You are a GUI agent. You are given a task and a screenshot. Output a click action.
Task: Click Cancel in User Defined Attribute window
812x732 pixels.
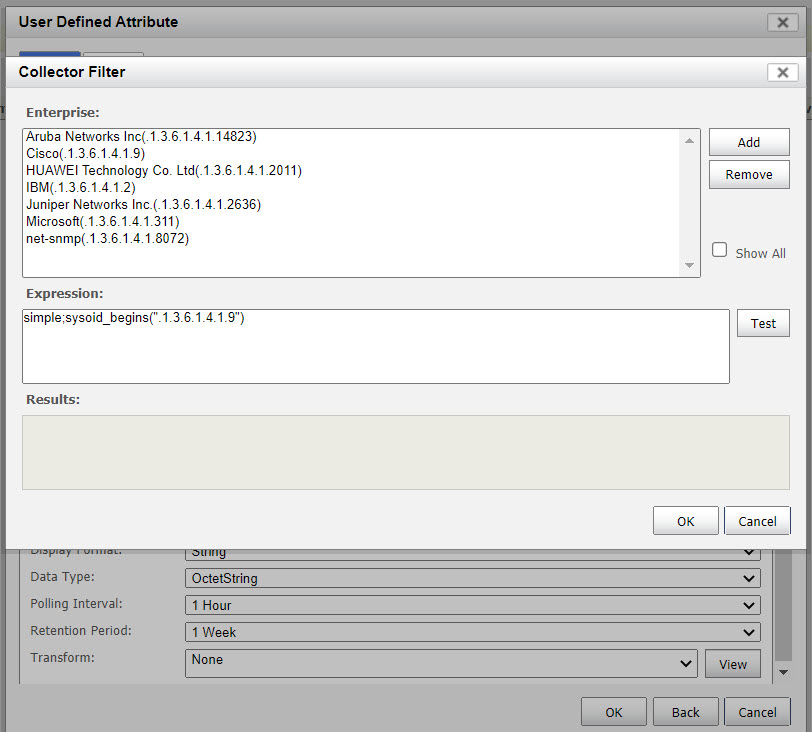click(757, 712)
